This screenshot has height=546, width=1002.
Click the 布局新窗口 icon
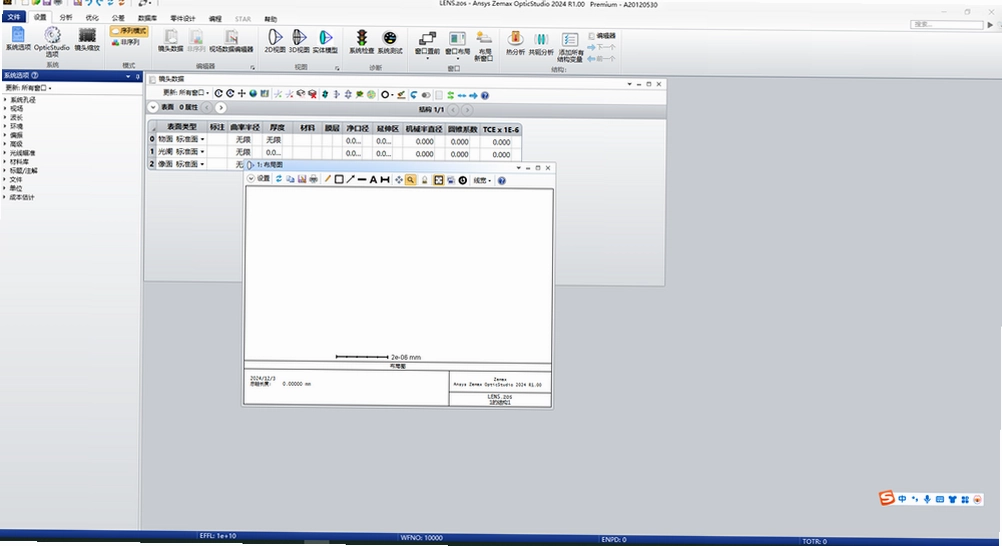point(484,46)
